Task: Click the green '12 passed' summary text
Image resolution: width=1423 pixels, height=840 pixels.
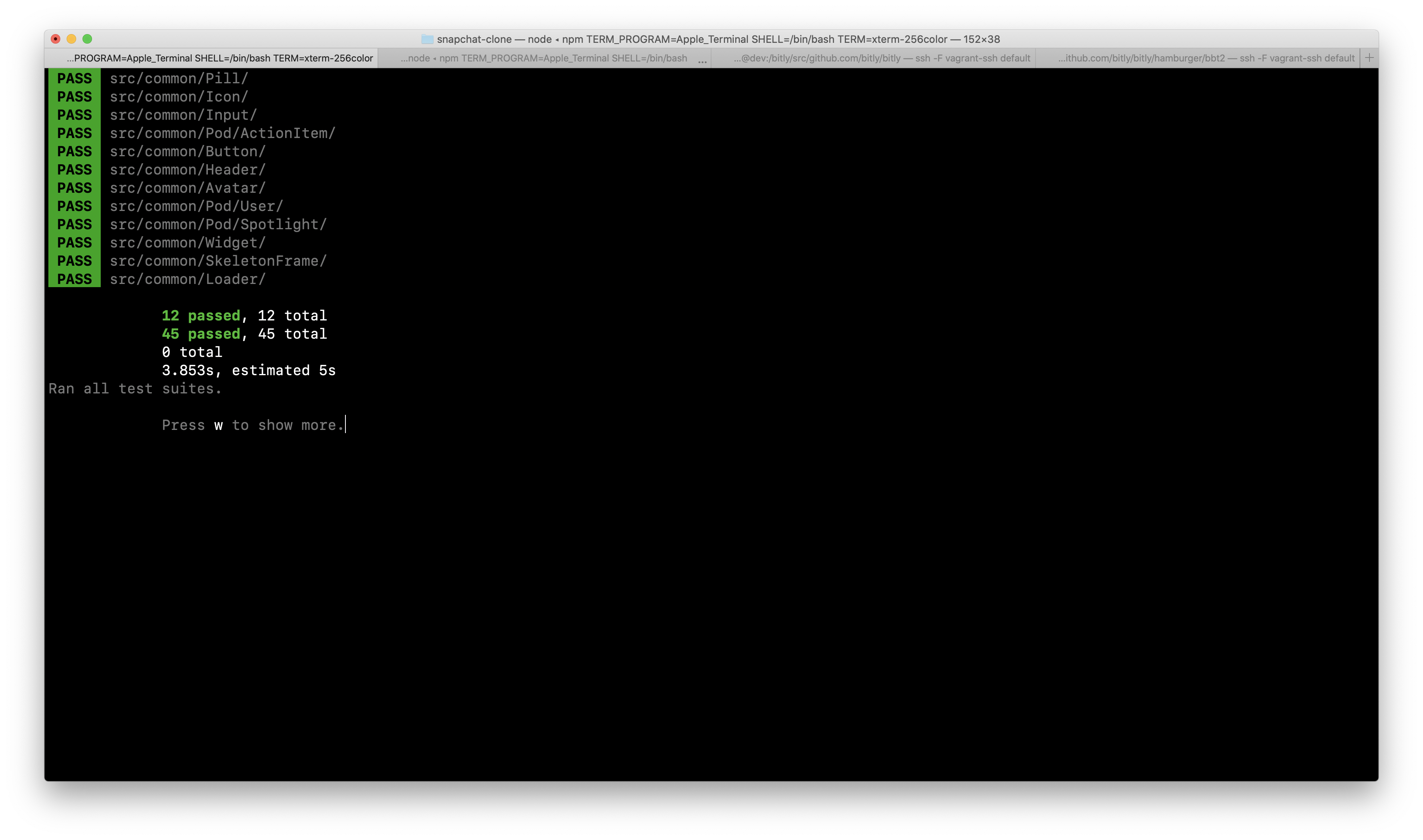Action: (201, 316)
